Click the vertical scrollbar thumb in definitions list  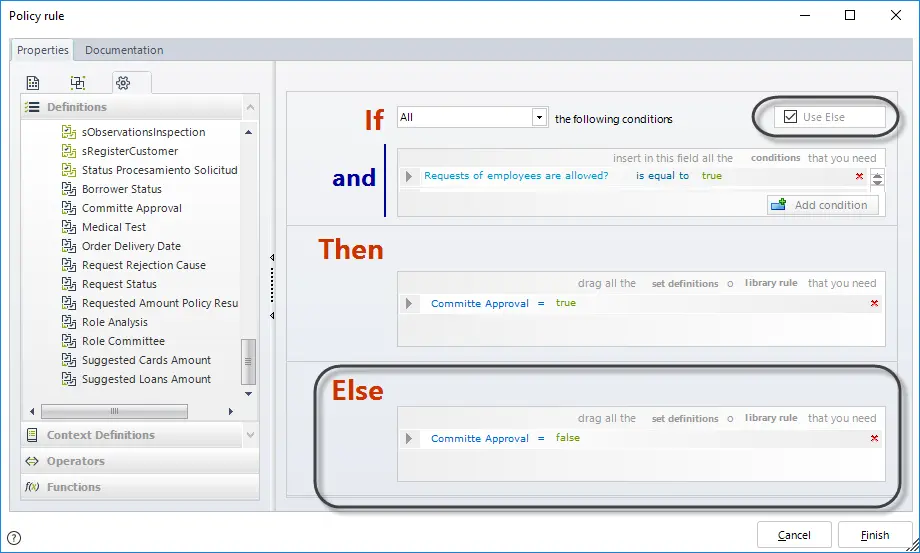(249, 361)
